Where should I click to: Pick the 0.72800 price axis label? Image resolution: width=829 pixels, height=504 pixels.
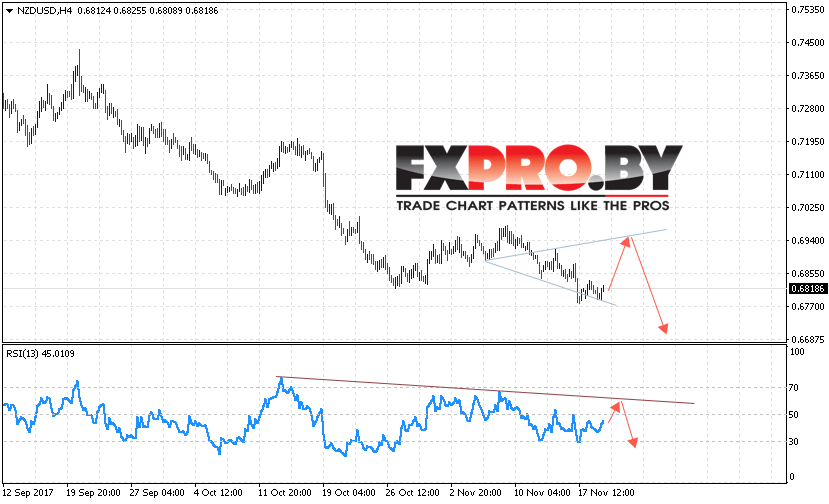click(808, 108)
